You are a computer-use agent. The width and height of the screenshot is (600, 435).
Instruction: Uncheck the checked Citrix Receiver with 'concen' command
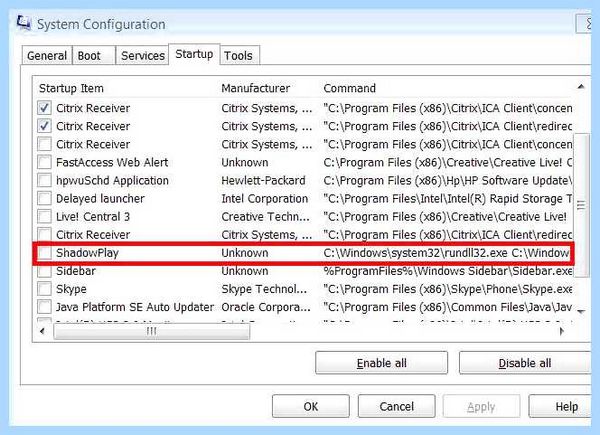(44, 108)
